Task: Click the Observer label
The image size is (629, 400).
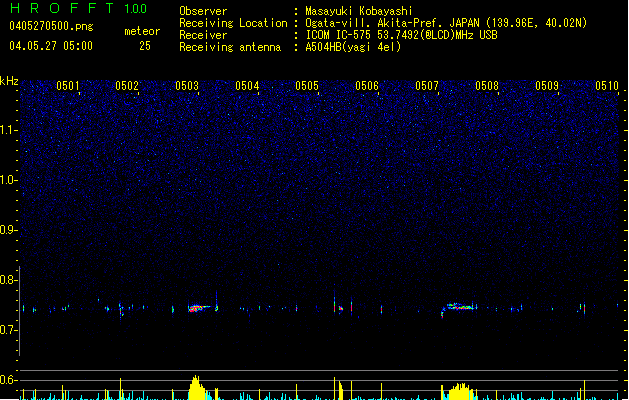Action: [x=203, y=11]
